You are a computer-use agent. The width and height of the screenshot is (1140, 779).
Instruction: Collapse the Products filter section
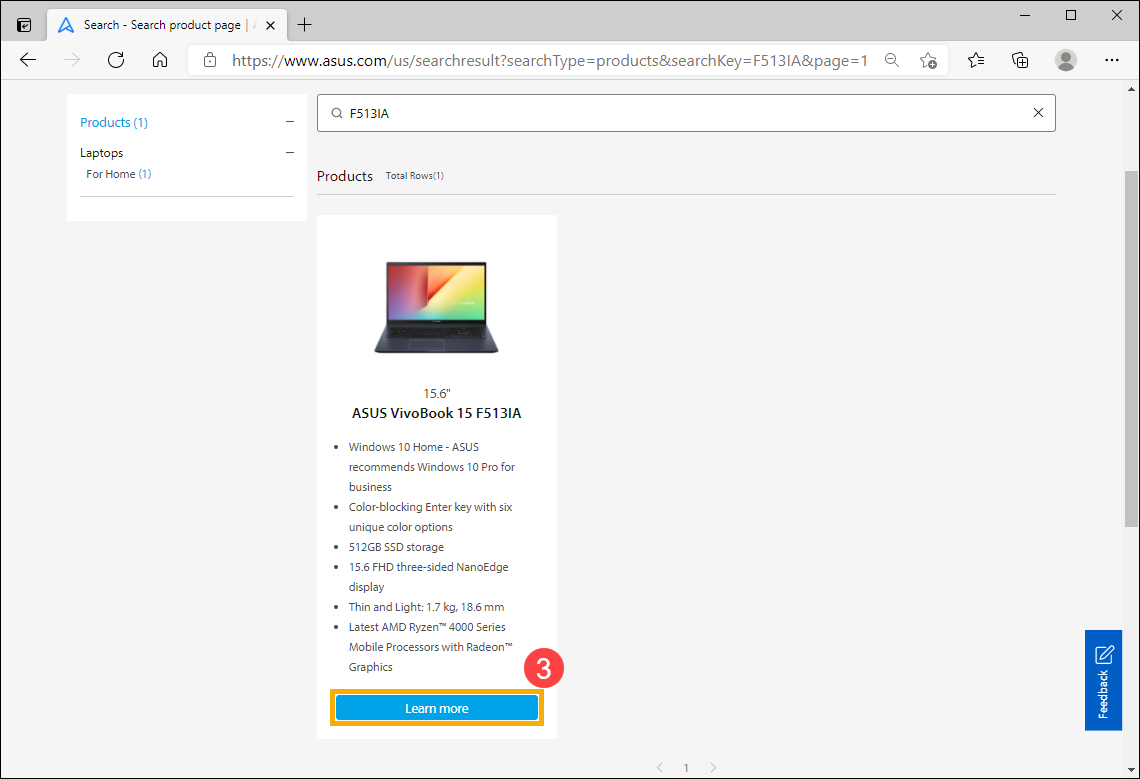289,122
